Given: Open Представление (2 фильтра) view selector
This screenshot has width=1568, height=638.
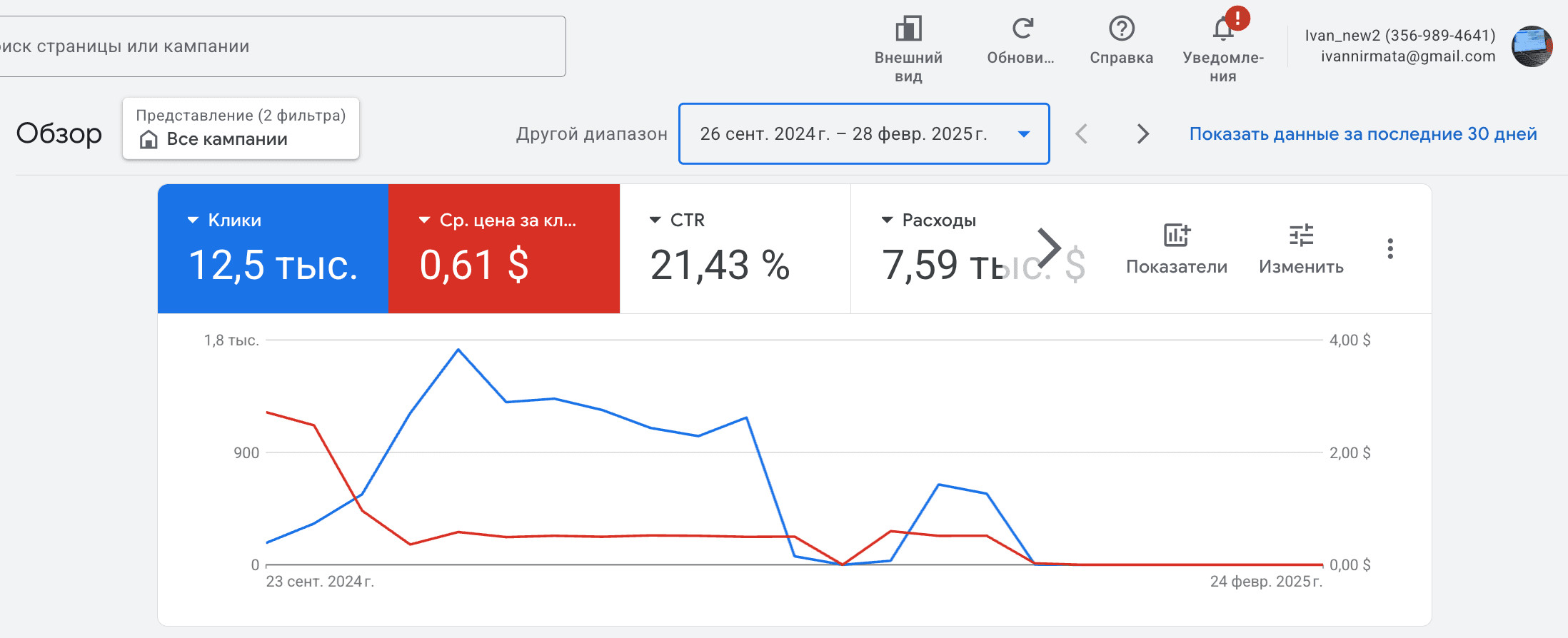Looking at the screenshot, I should click(x=241, y=128).
